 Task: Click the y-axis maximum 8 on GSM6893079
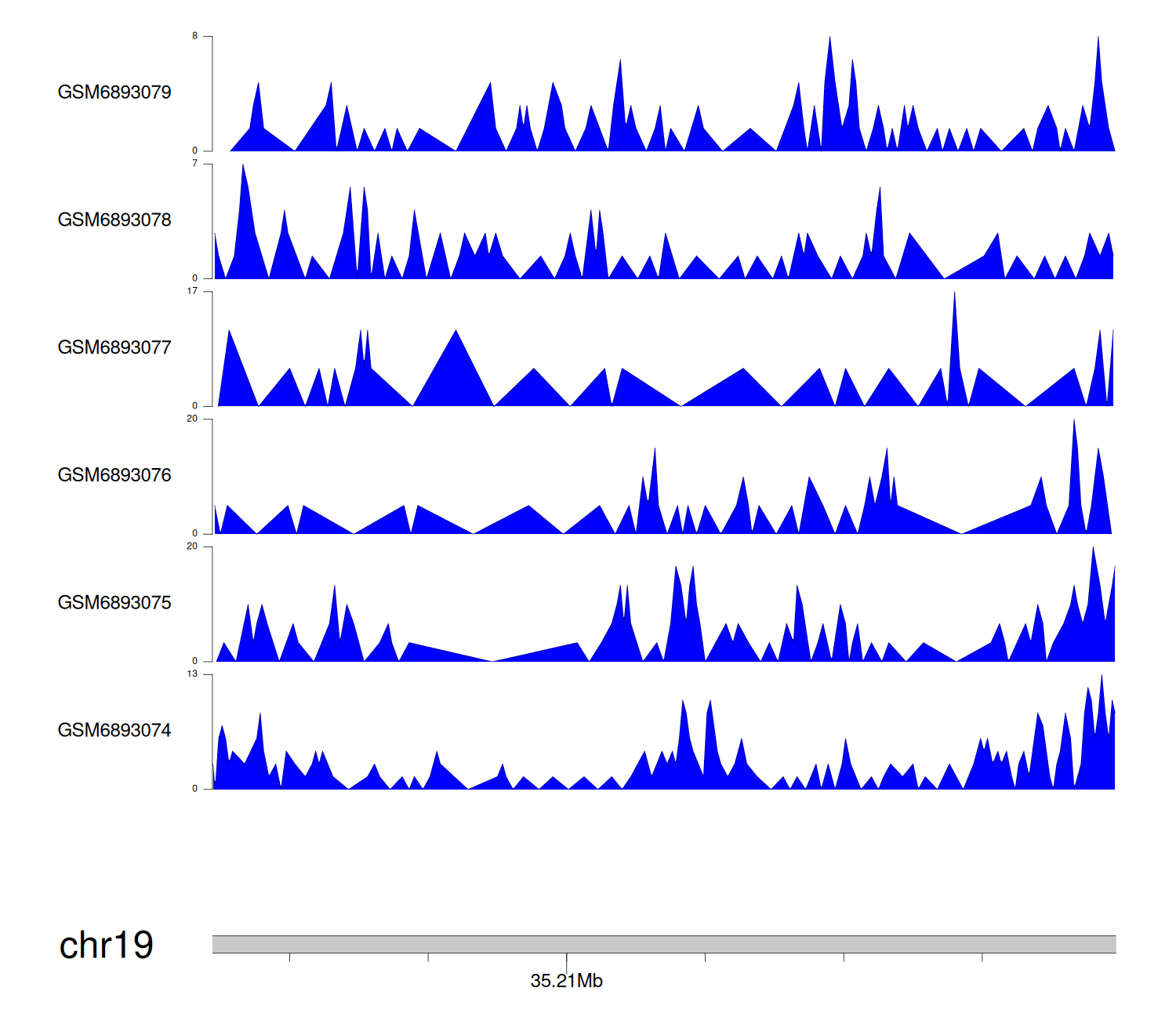pos(195,36)
